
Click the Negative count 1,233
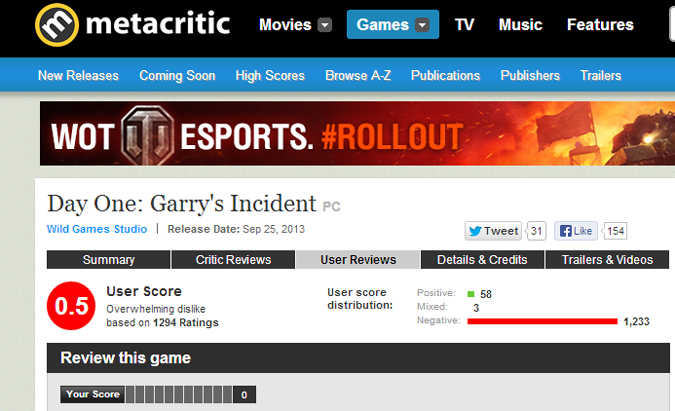pyautogui.click(x=637, y=321)
